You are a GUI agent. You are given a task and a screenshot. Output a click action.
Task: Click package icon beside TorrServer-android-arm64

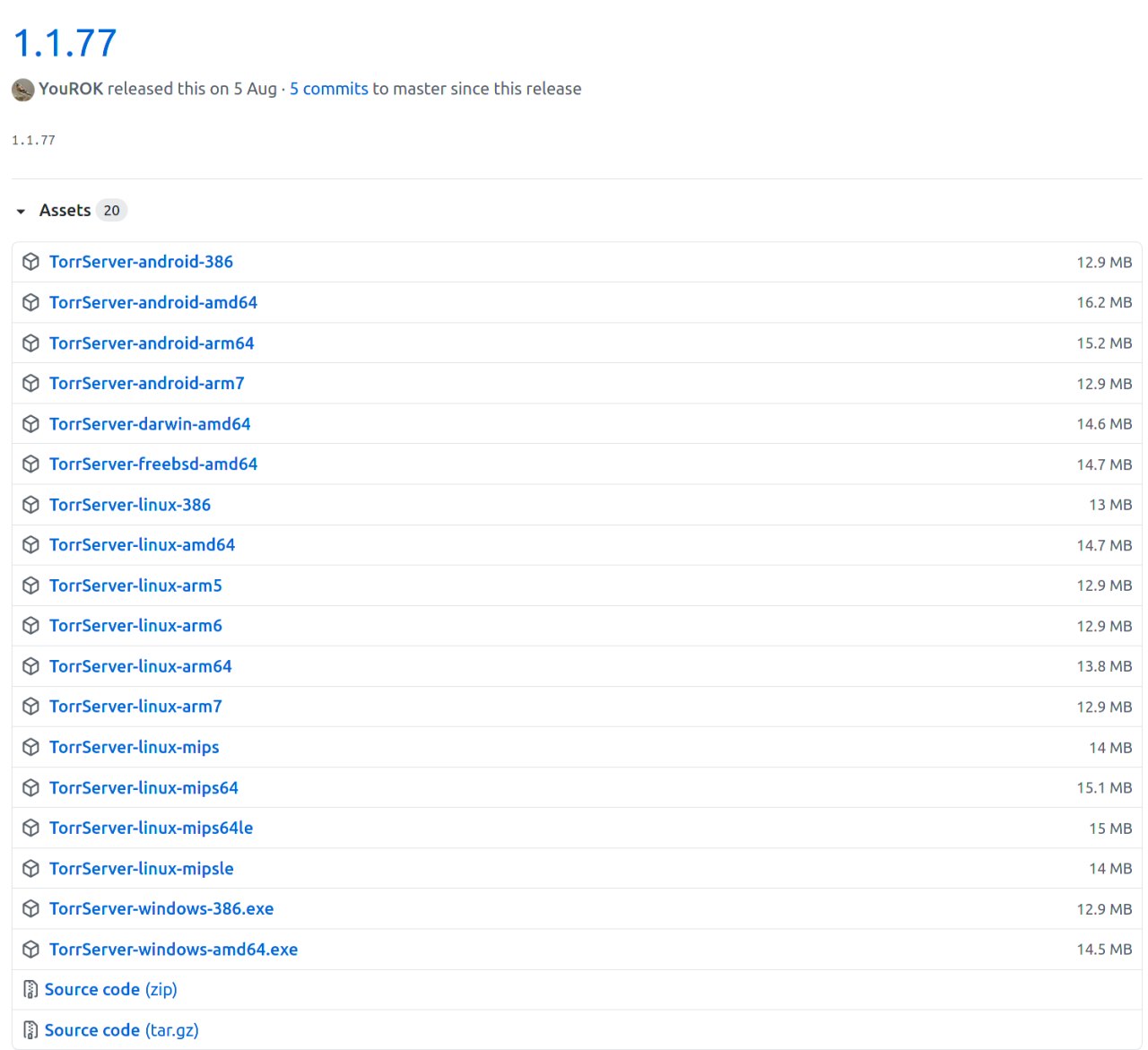(30, 343)
